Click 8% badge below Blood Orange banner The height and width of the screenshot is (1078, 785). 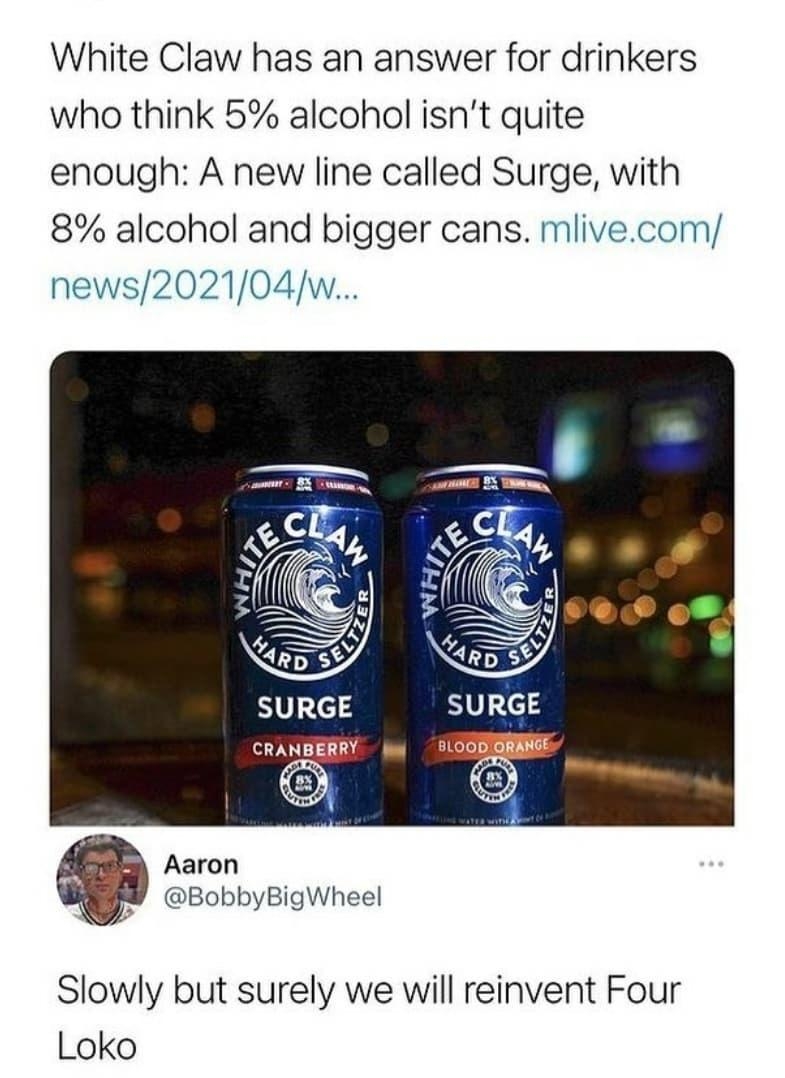[x=491, y=782]
